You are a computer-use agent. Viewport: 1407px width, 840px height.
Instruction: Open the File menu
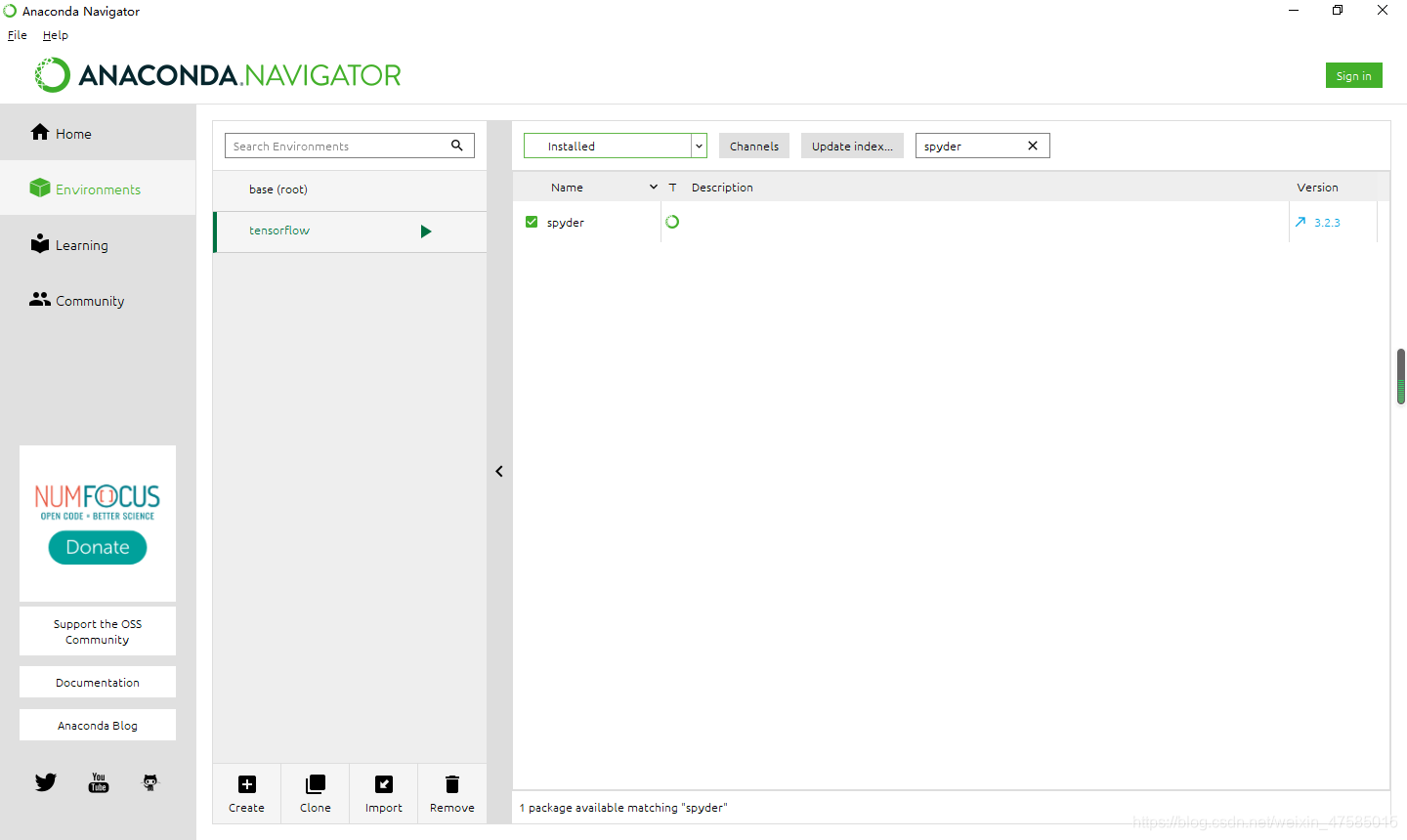pyautogui.click(x=18, y=35)
